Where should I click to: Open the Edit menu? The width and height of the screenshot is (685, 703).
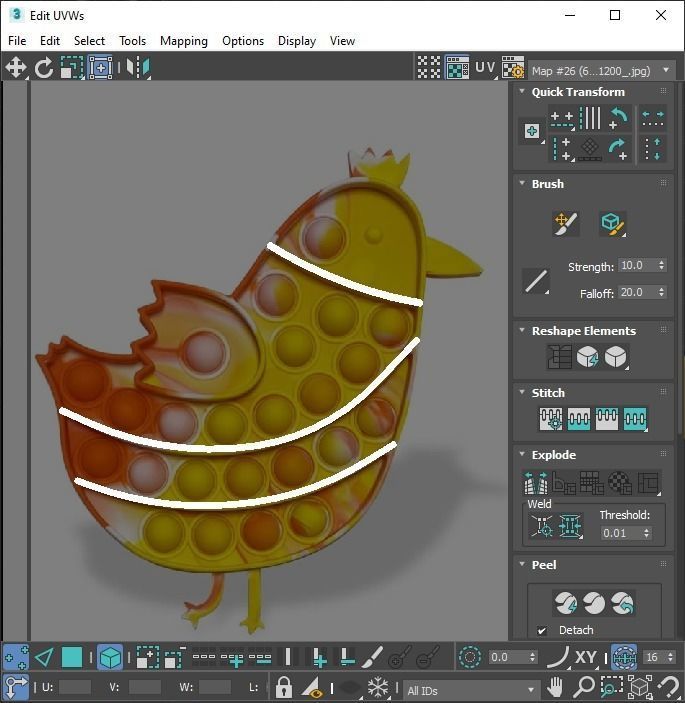[x=50, y=41]
